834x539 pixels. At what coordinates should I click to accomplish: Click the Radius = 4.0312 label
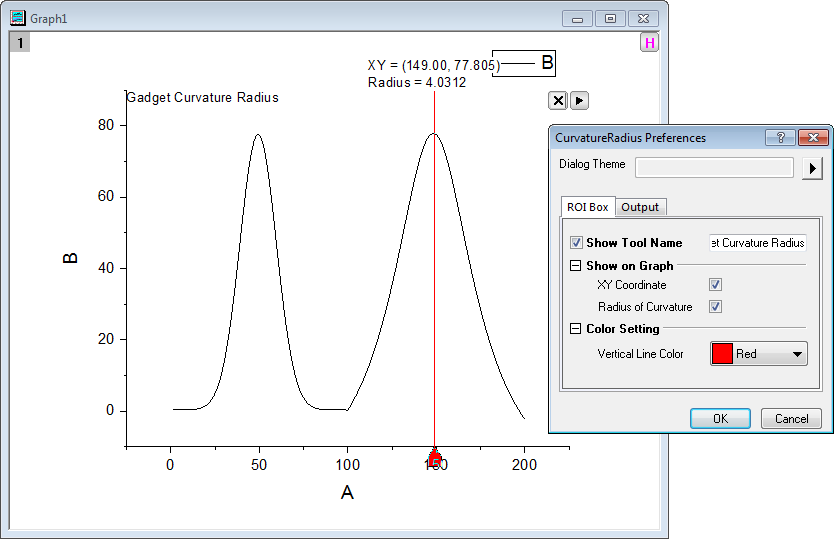[417, 82]
